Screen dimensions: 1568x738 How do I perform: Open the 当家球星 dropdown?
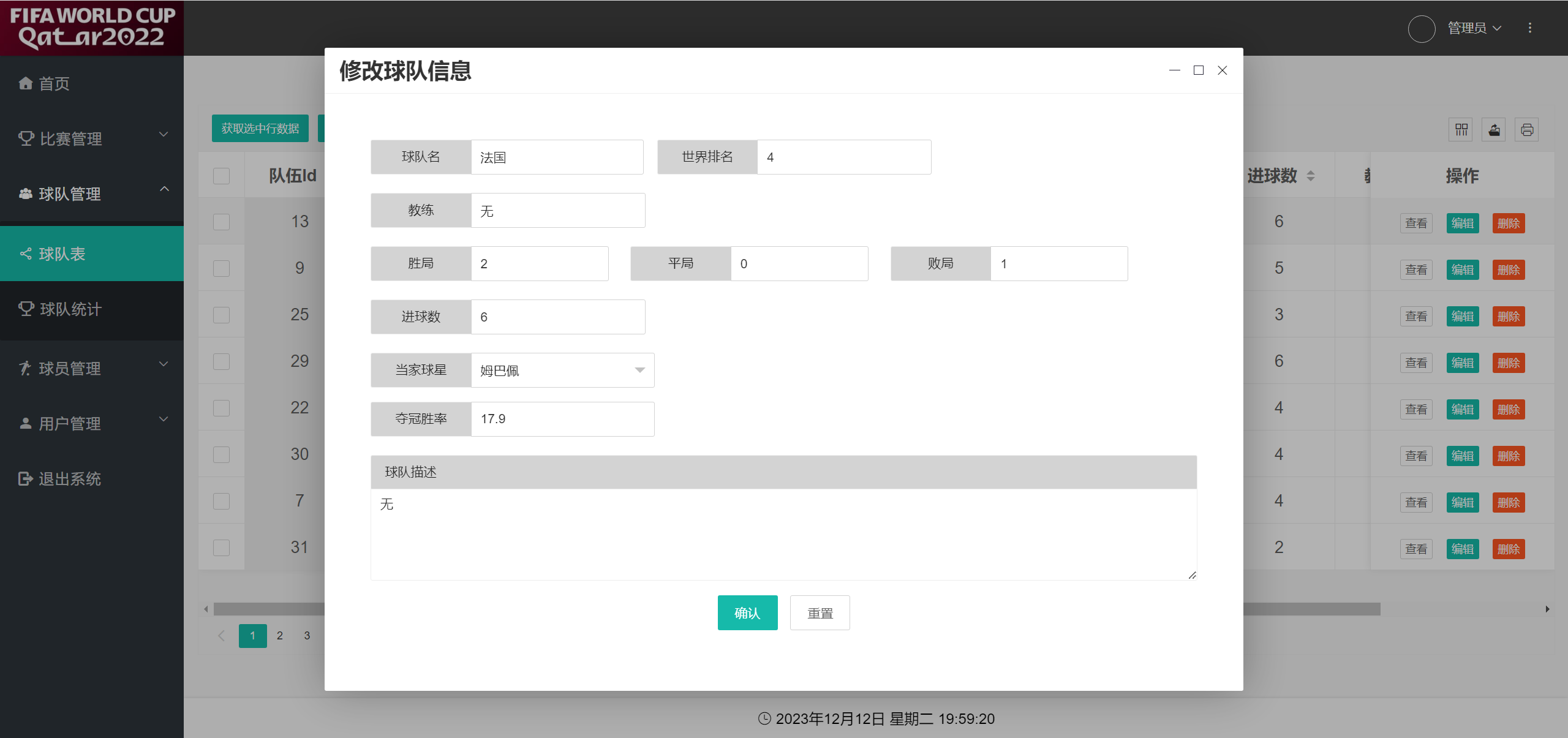coord(562,371)
